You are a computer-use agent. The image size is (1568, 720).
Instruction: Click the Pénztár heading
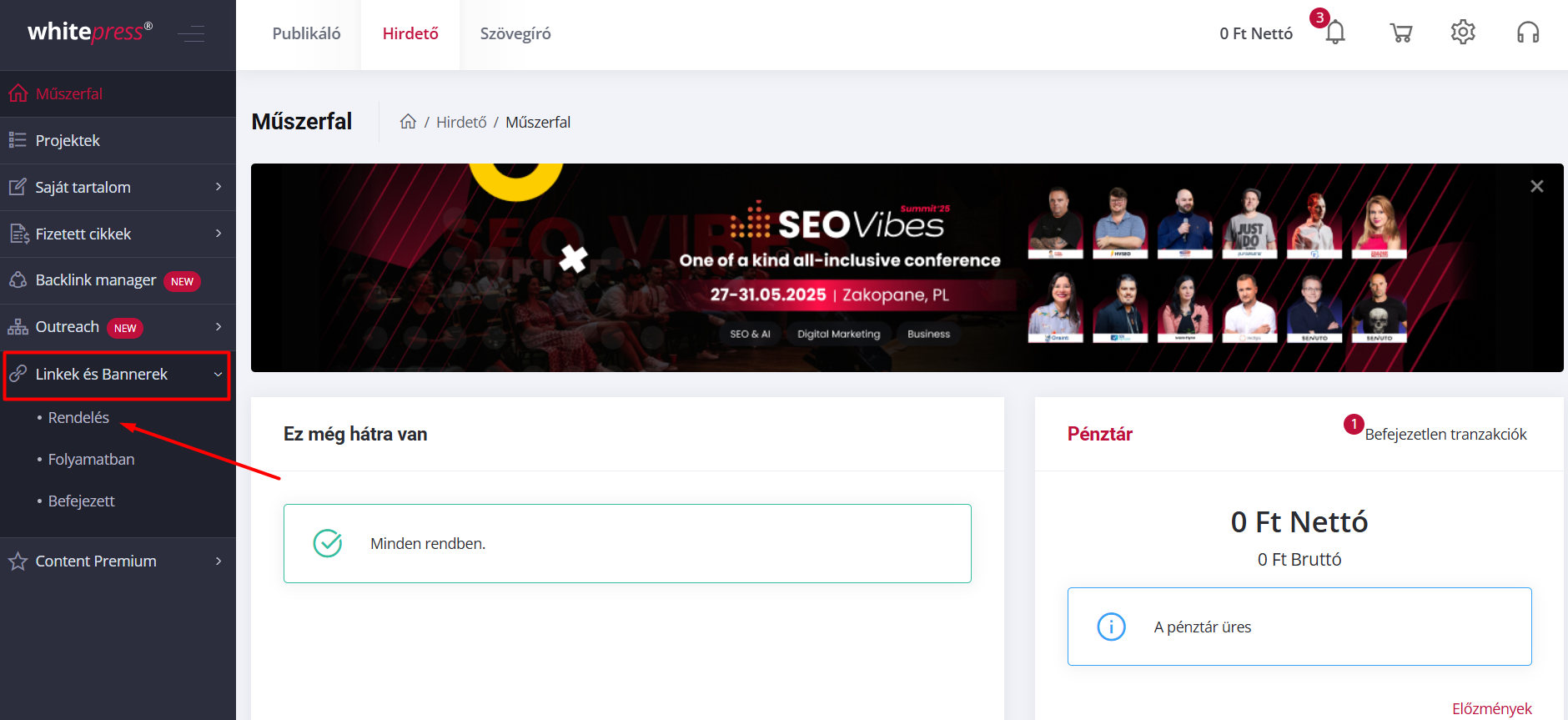pos(1100,434)
